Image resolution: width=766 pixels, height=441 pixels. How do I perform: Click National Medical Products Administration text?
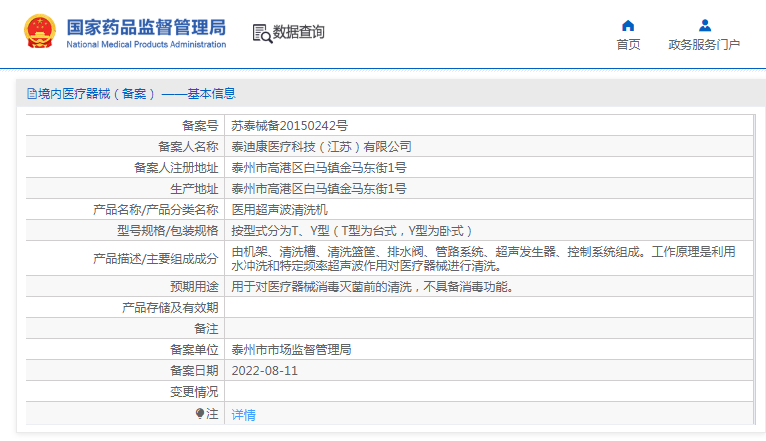click(146, 44)
